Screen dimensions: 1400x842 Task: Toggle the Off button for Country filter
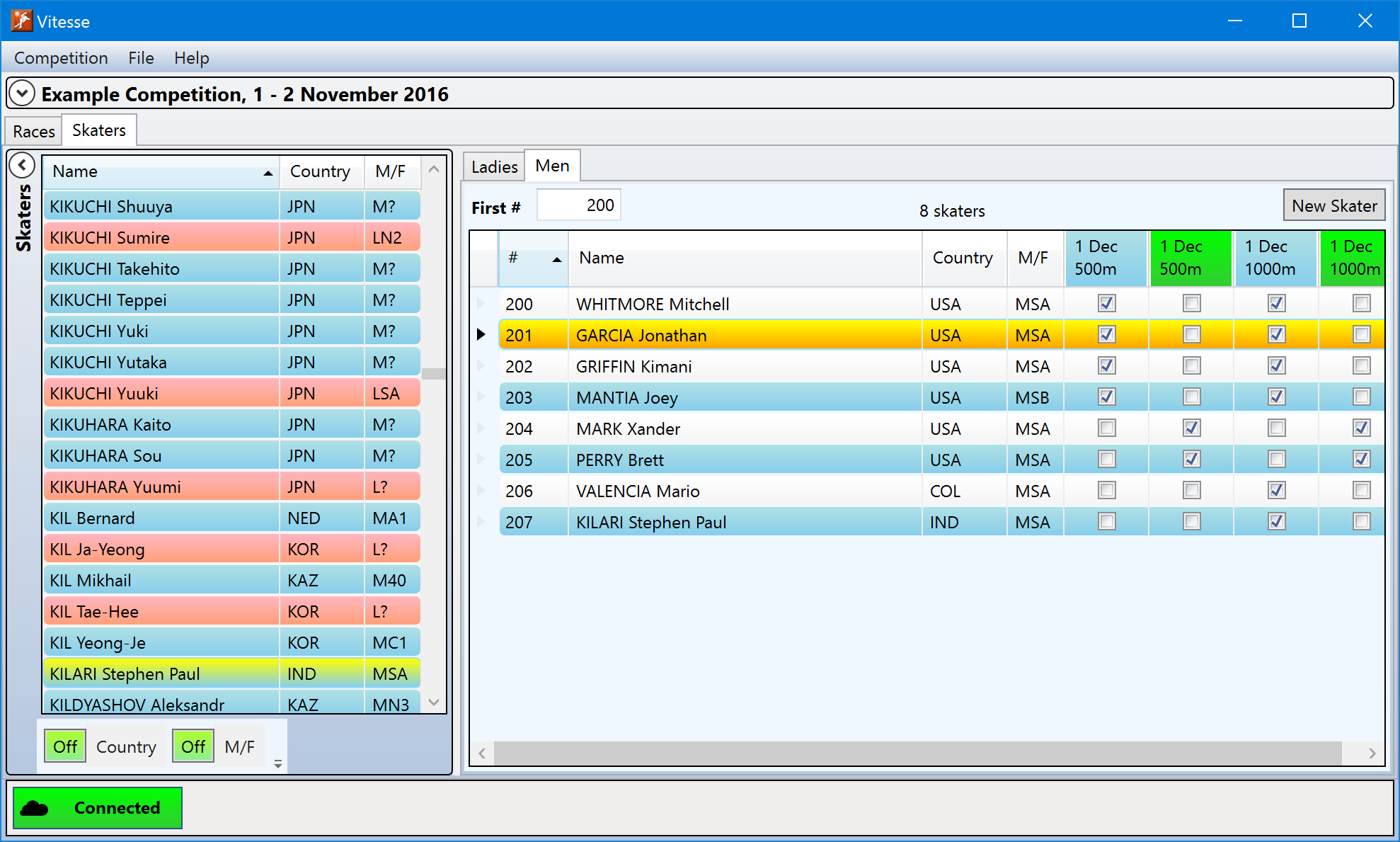coord(65,746)
